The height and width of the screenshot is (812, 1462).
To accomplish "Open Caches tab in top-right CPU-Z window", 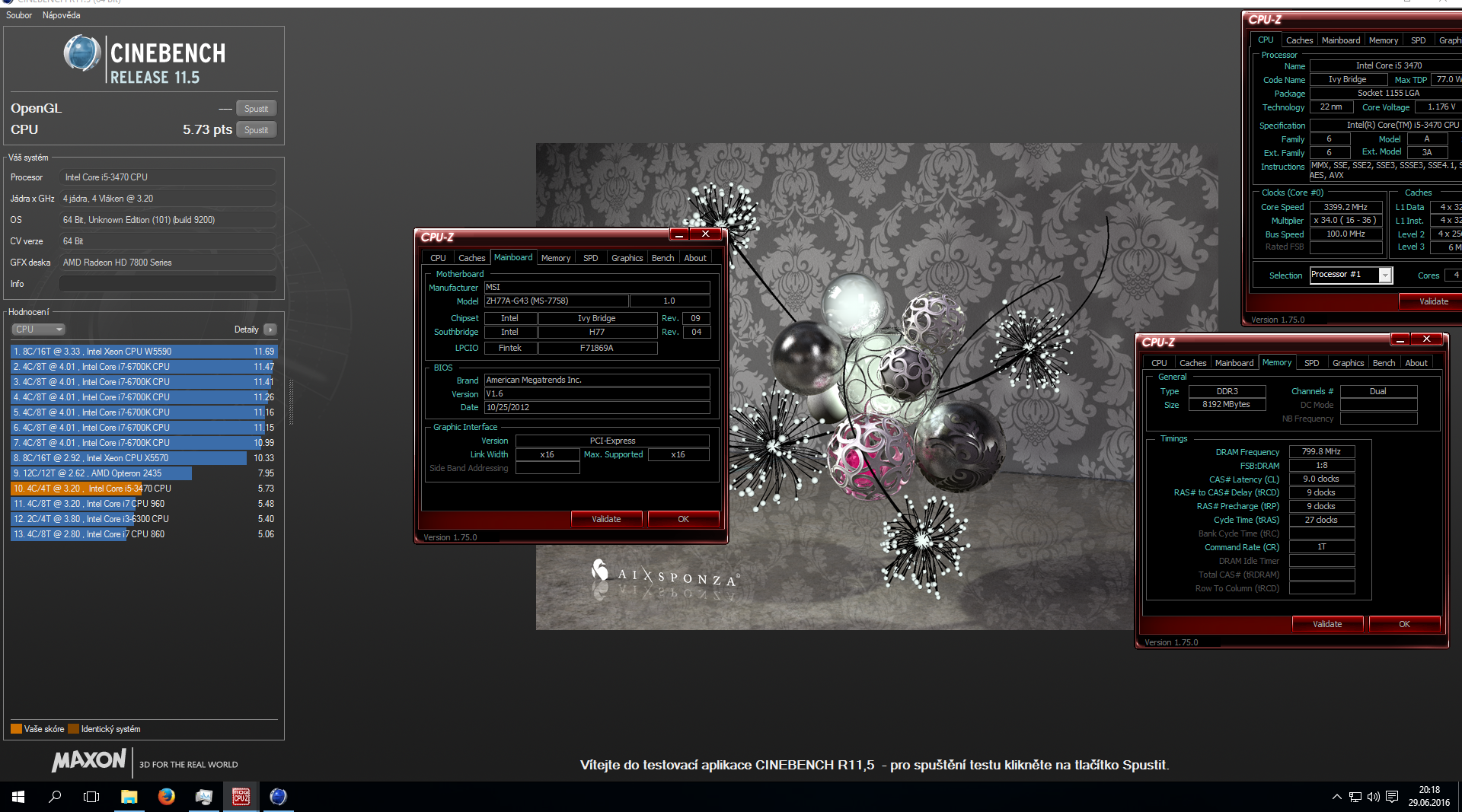I will point(1299,40).
